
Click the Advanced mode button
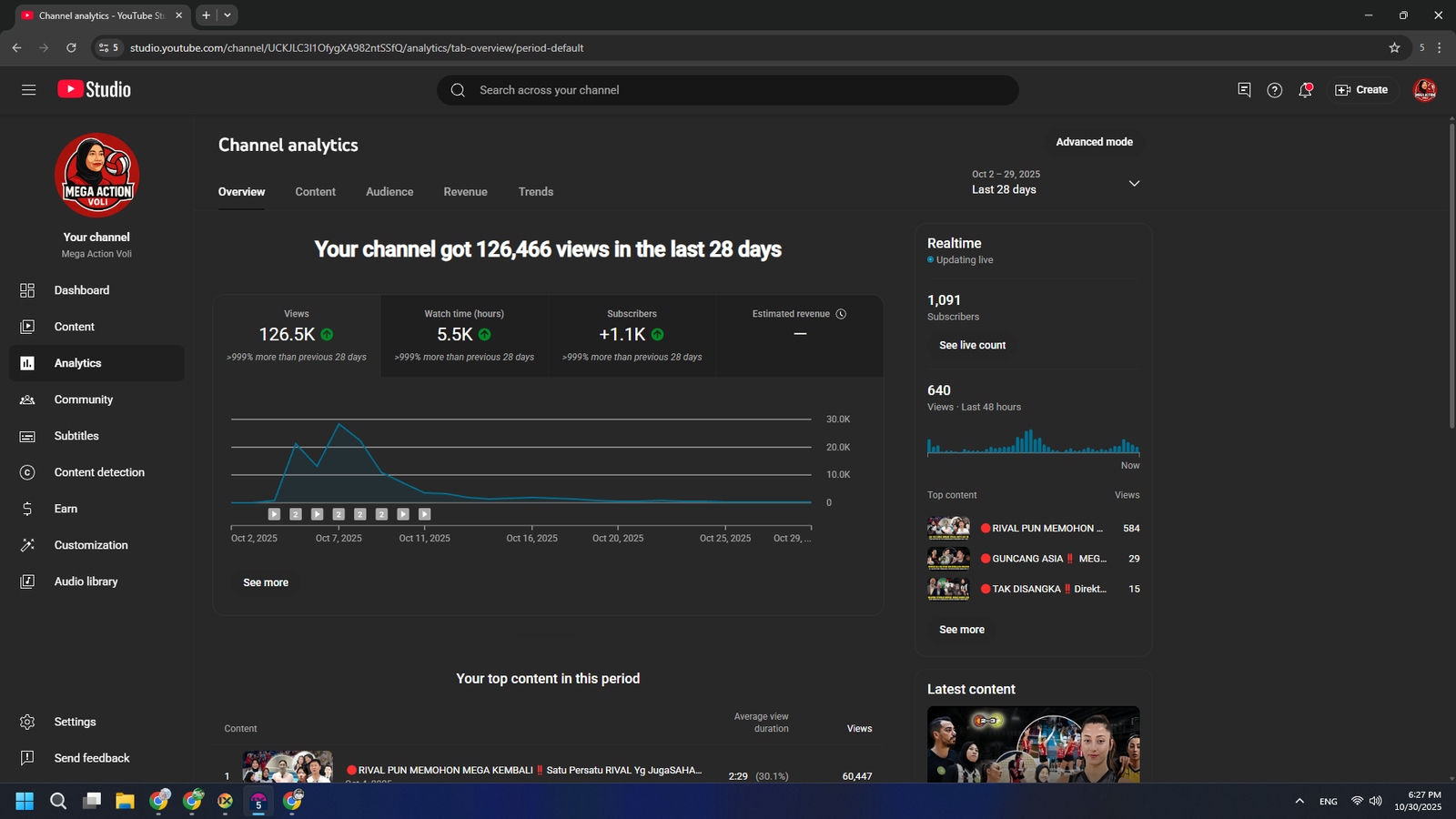point(1094,142)
